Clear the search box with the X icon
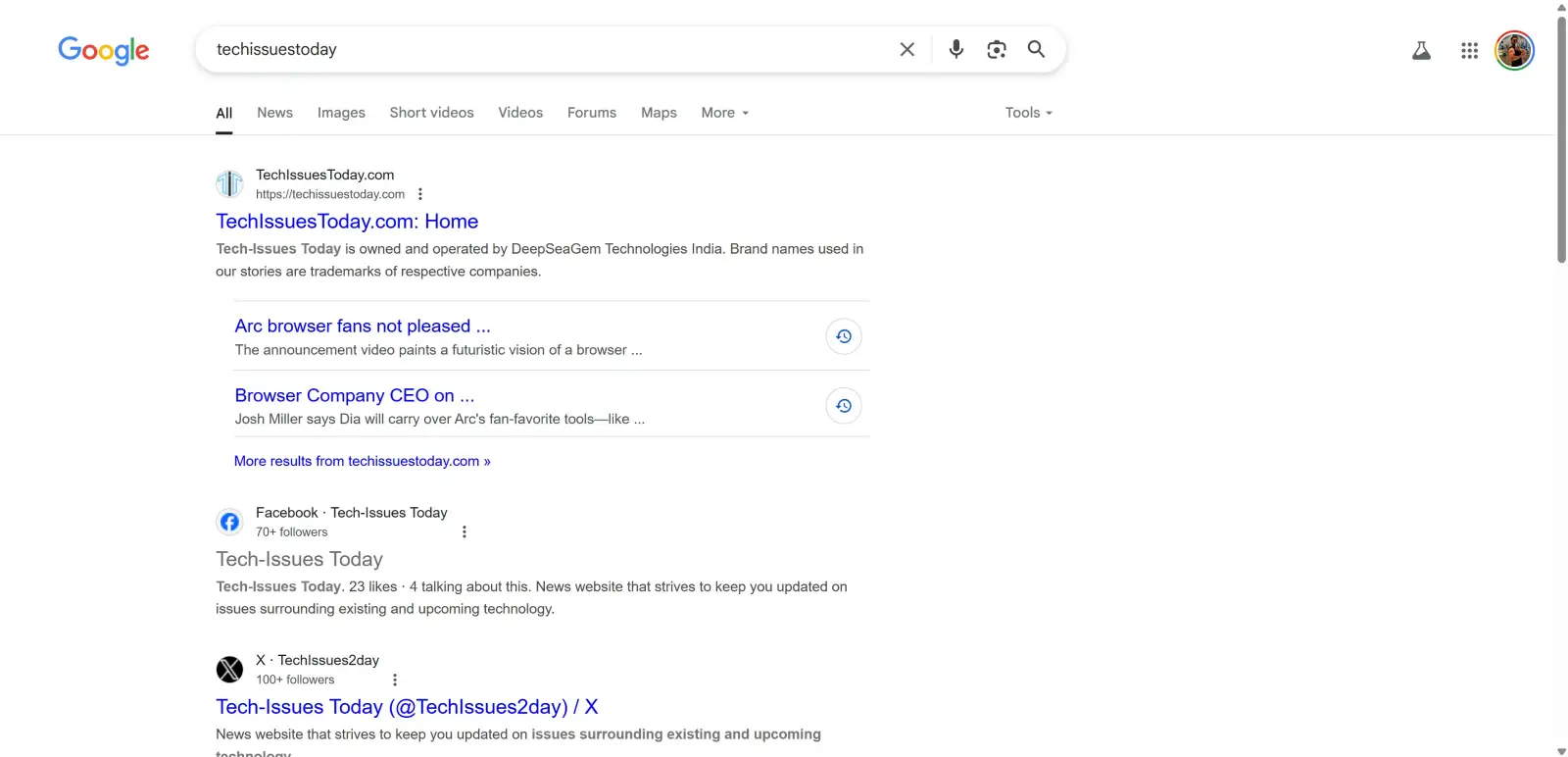1568x757 pixels. [x=906, y=49]
